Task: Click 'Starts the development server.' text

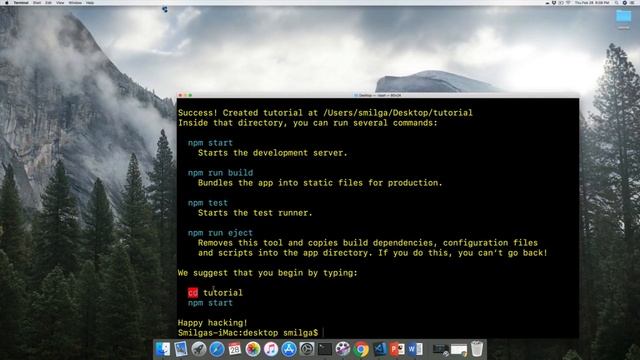Action: pos(272,153)
